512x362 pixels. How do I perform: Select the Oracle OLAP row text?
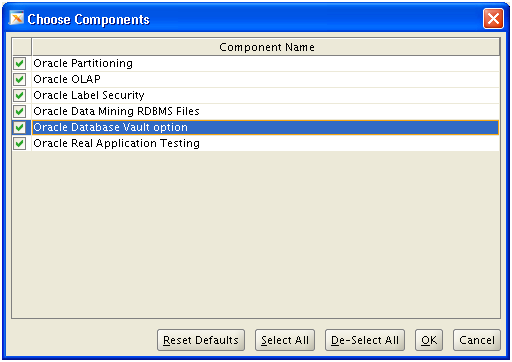[x=67, y=79]
